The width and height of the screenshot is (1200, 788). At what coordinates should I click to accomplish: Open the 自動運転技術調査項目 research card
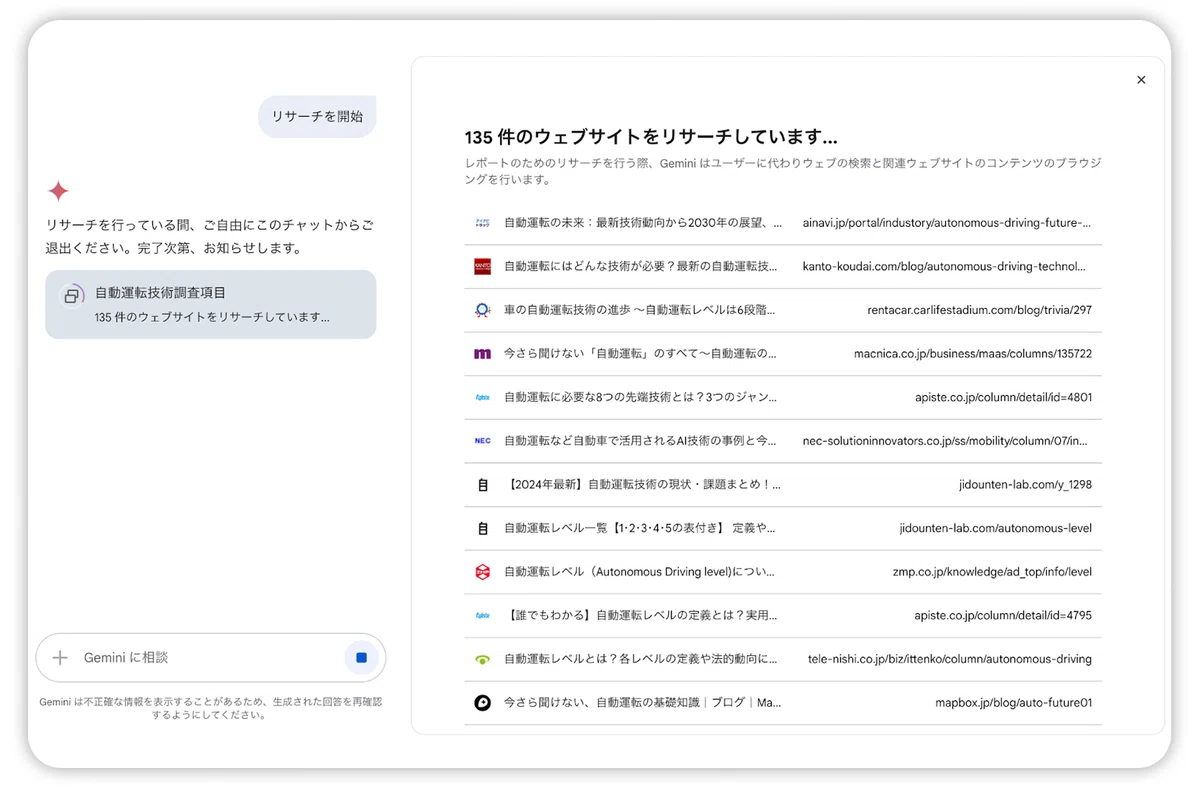tap(211, 305)
